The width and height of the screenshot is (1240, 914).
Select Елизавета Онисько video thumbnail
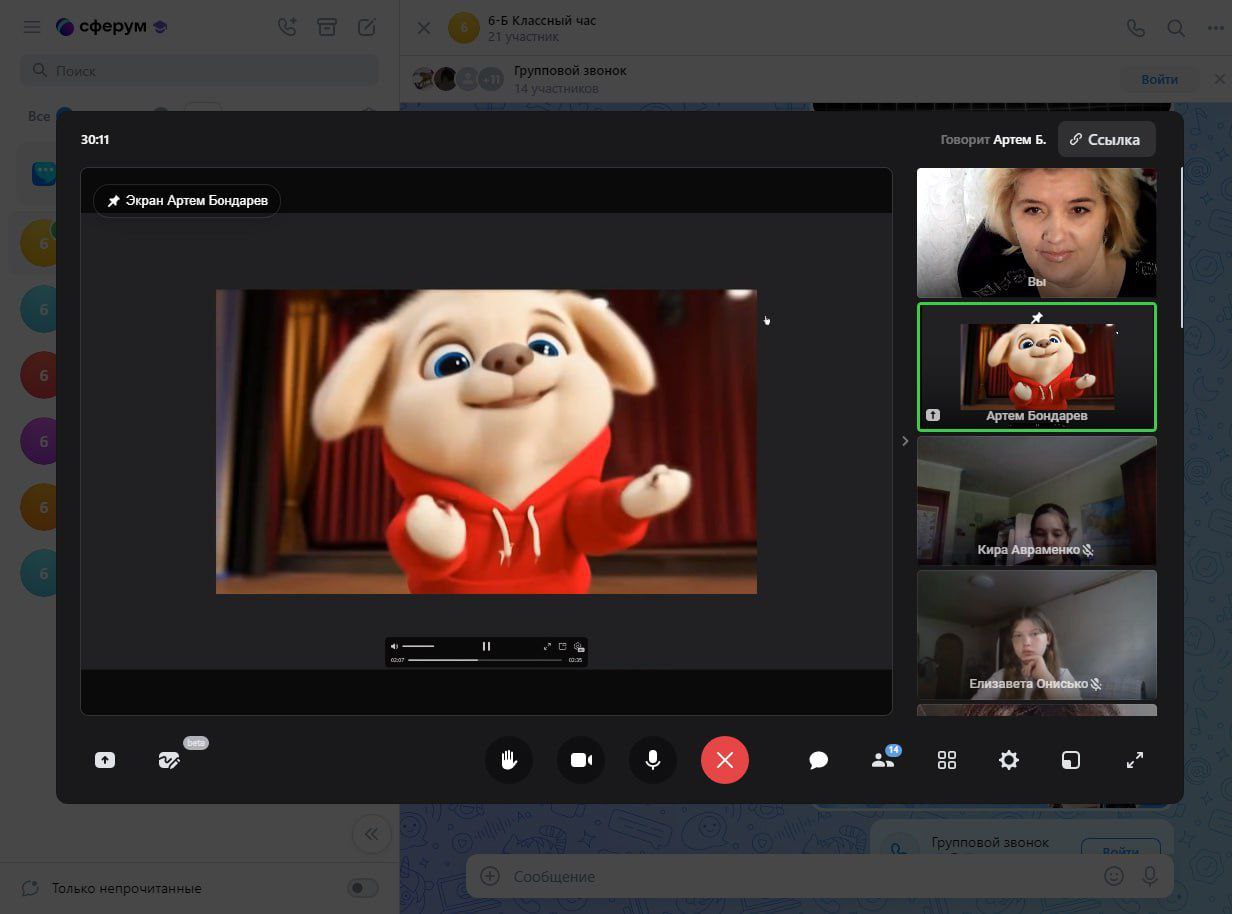(1037, 635)
